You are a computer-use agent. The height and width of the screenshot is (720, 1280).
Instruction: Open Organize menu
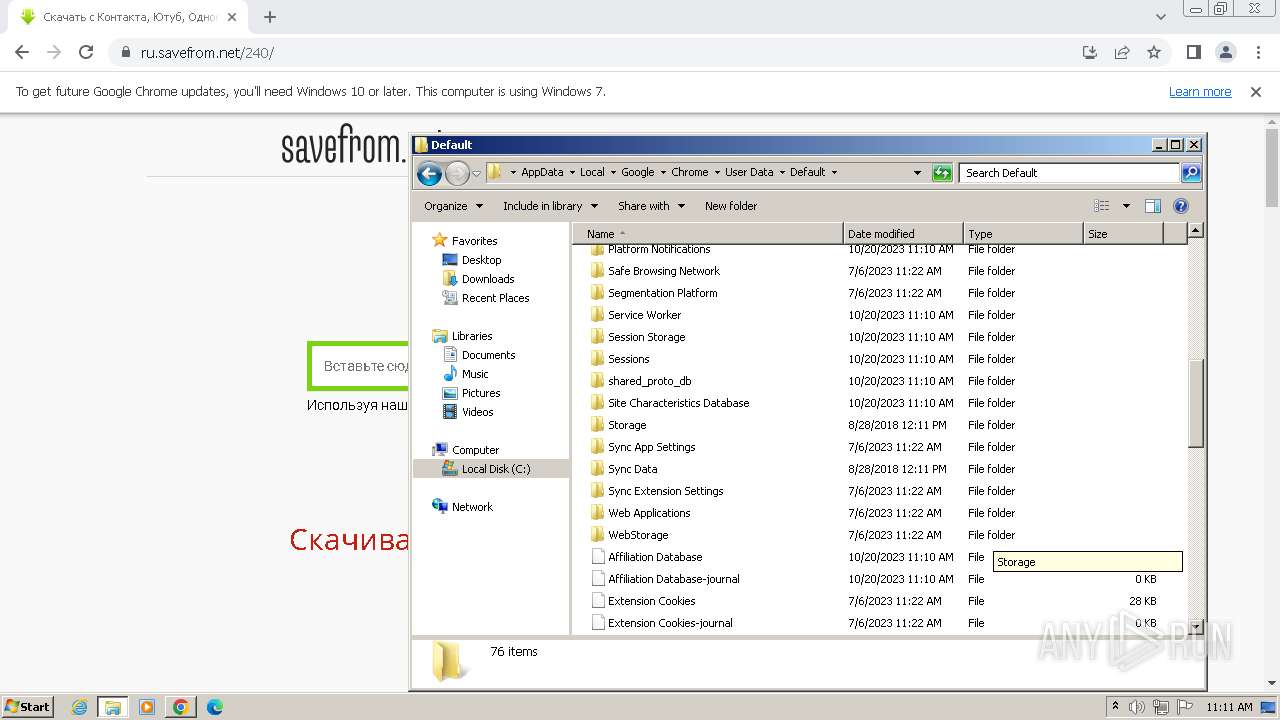pos(453,206)
